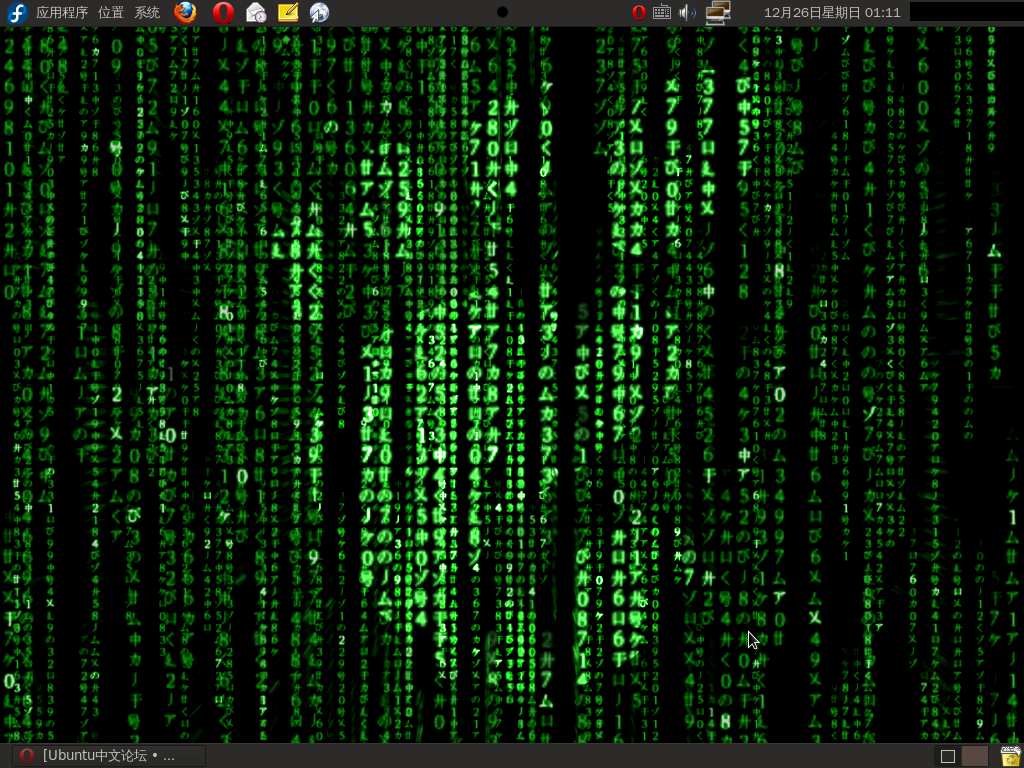
Task: Launch Opera browser from the panel launcher
Action: click(x=223, y=12)
